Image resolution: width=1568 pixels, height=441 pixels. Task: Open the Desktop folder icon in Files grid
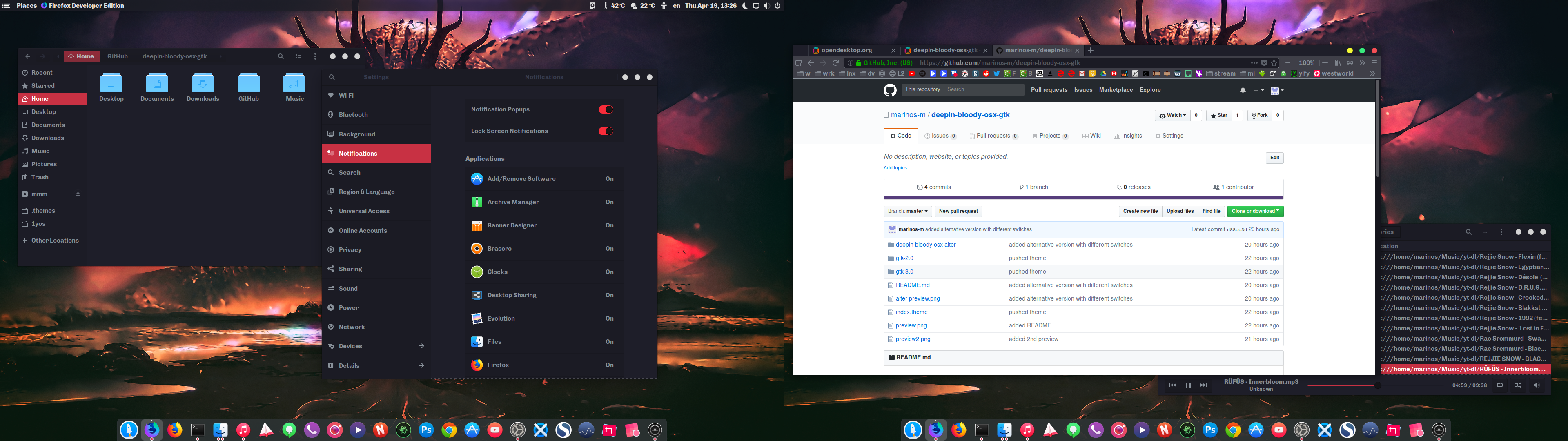111,82
